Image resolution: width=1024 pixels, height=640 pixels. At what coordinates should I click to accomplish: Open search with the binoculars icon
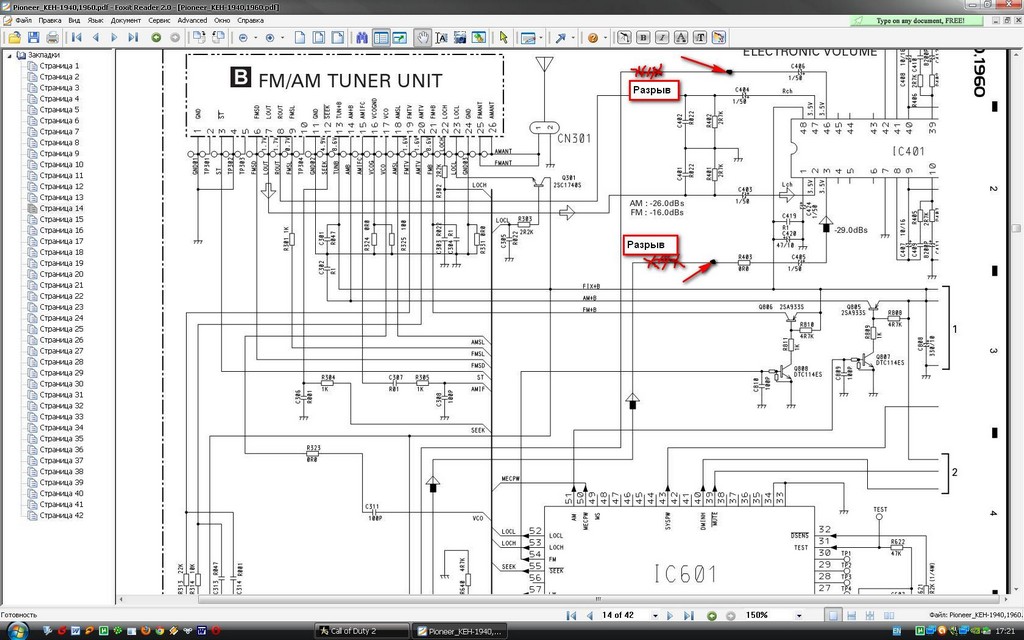coord(362,38)
